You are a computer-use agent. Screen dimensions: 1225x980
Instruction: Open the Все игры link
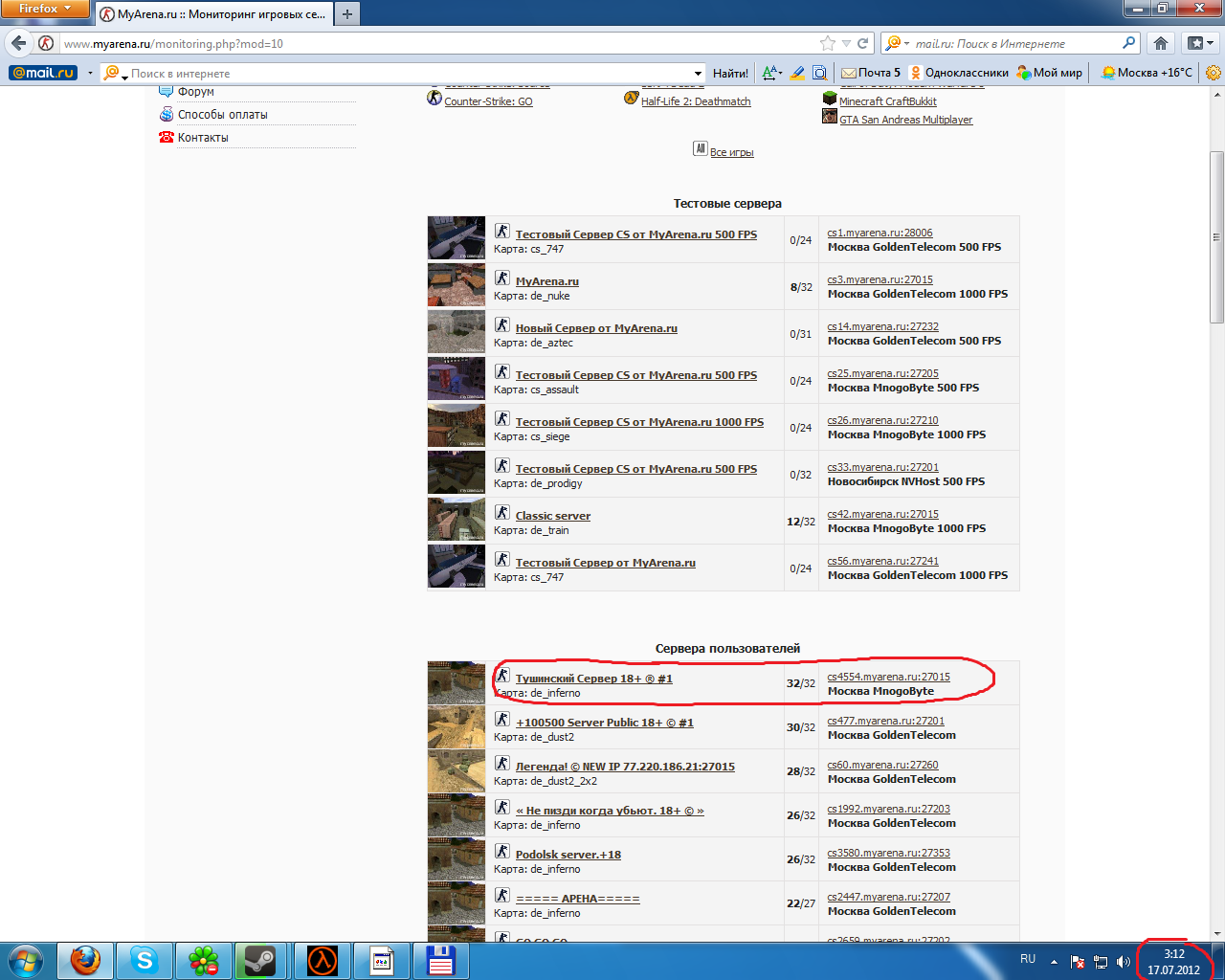pos(732,152)
